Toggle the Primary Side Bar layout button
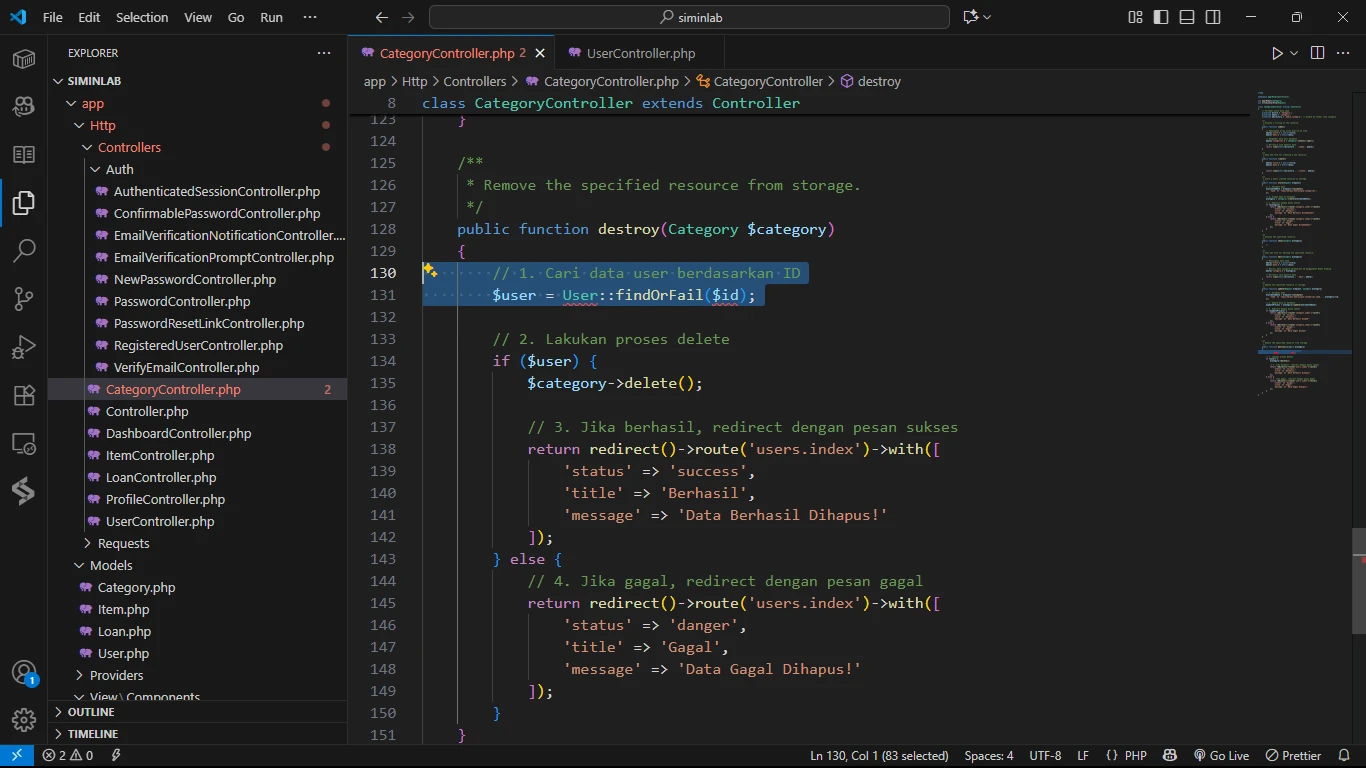This screenshot has width=1366, height=768. (x=1161, y=17)
